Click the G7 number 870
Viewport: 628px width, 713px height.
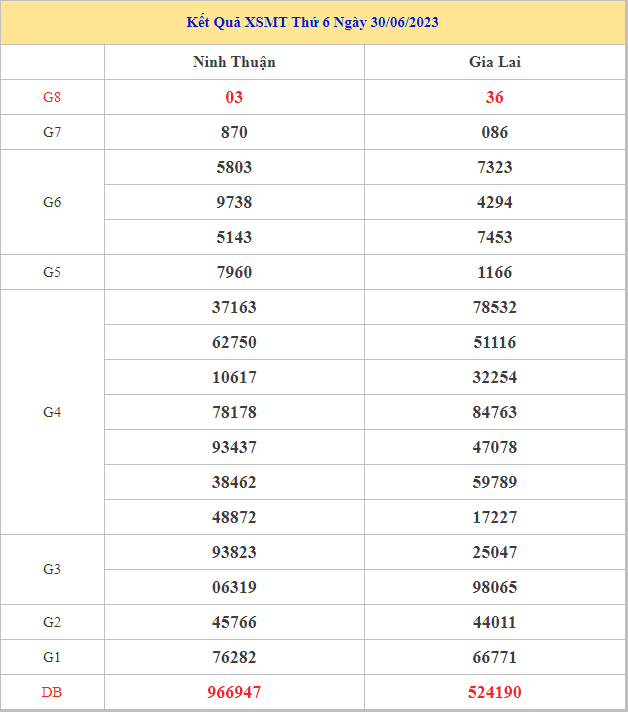coord(234,132)
